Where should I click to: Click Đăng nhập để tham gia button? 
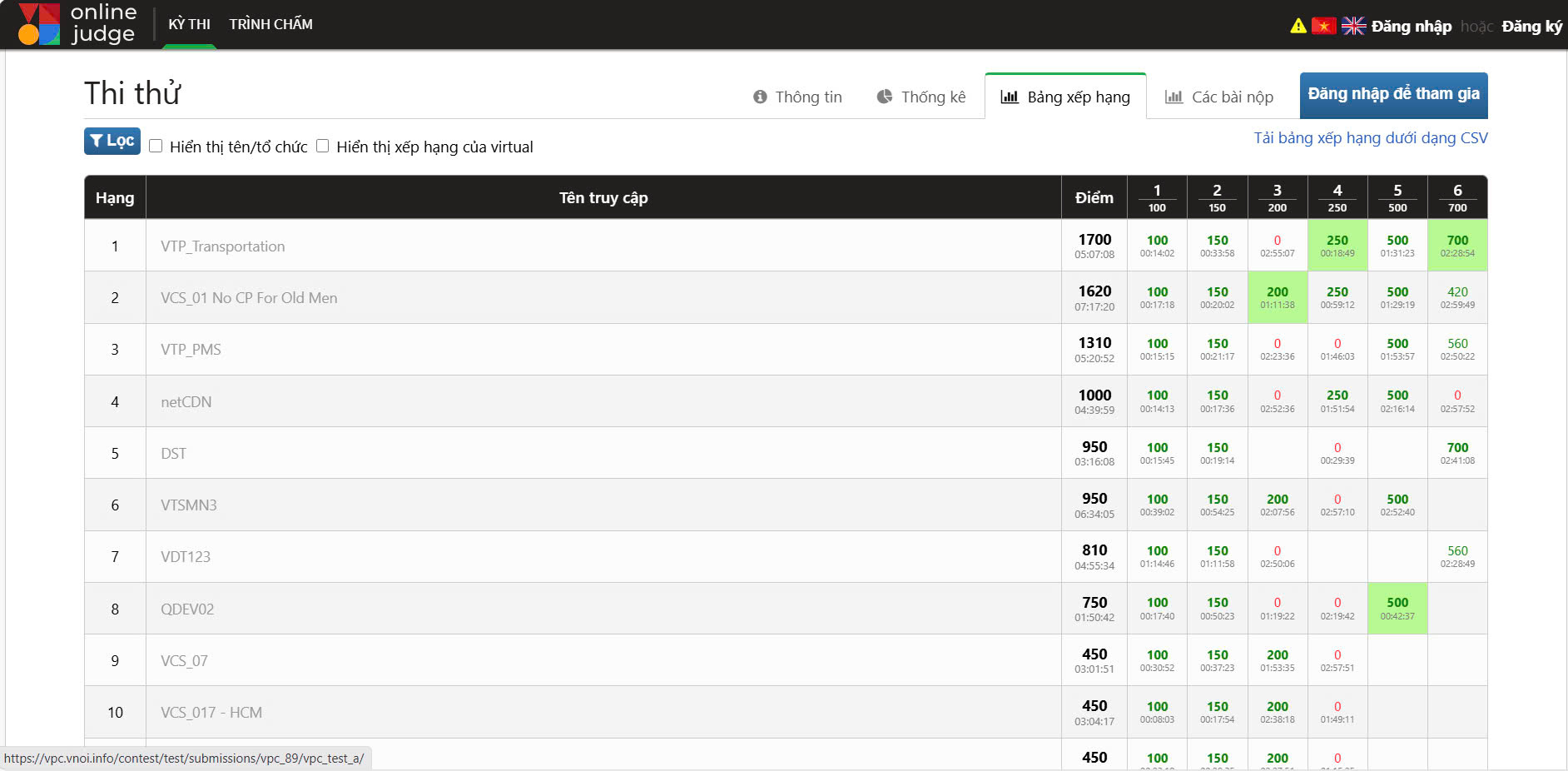[x=1394, y=95]
